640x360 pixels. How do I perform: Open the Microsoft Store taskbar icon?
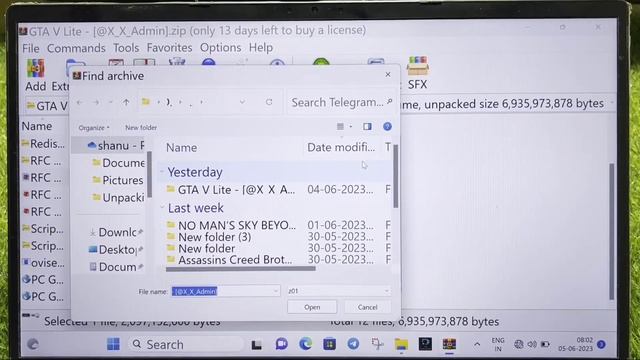point(329,344)
